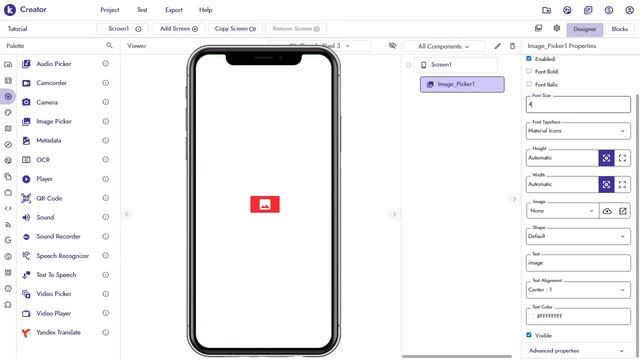The height and width of the screenshot is (360, 640).
Task: Select the Image Picker palette component
Action: pyautogui.click(x=54, y=121)
